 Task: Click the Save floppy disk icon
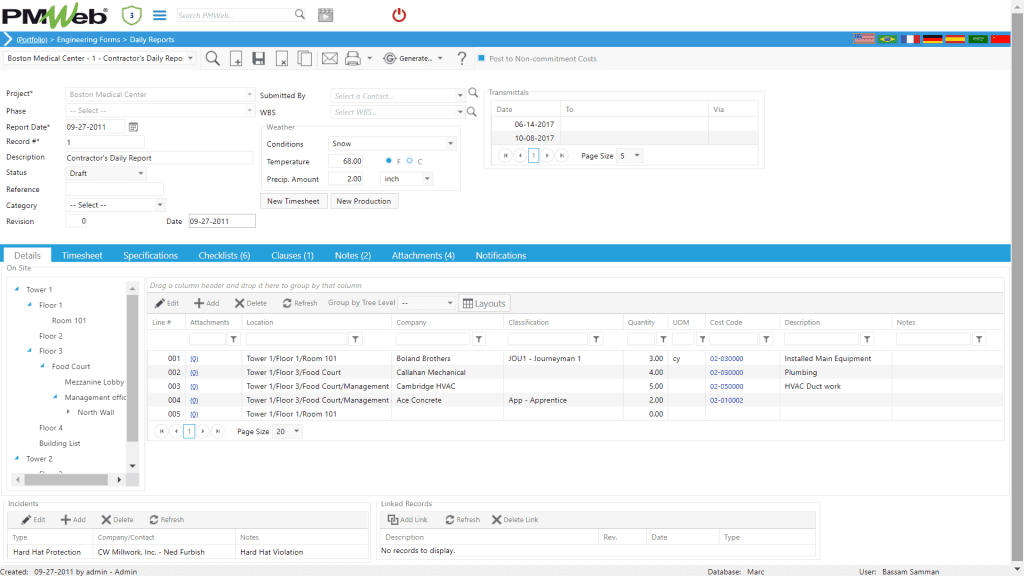click(x=259, y=59)
